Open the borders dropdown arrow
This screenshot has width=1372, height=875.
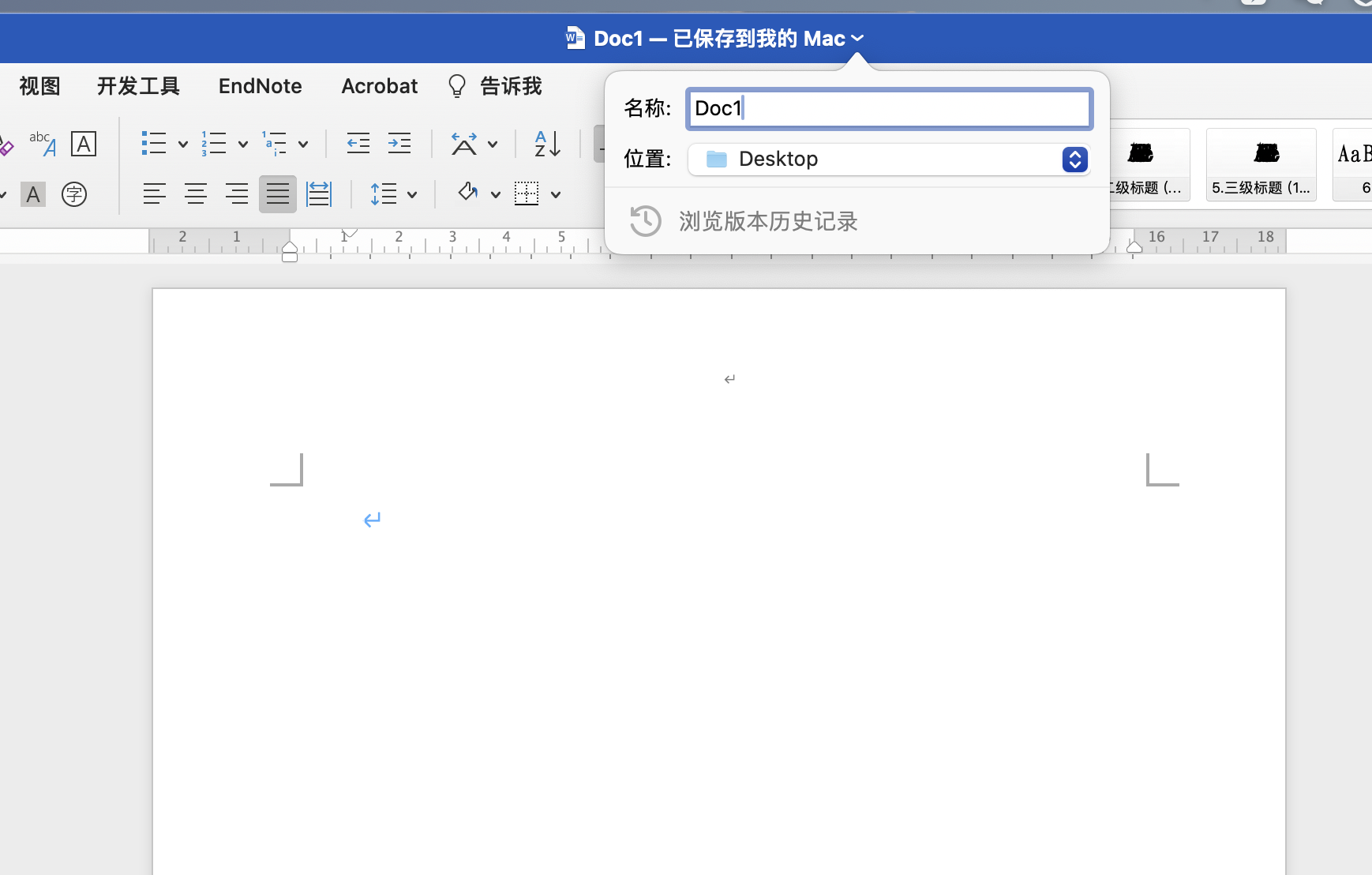pos(556,194)
